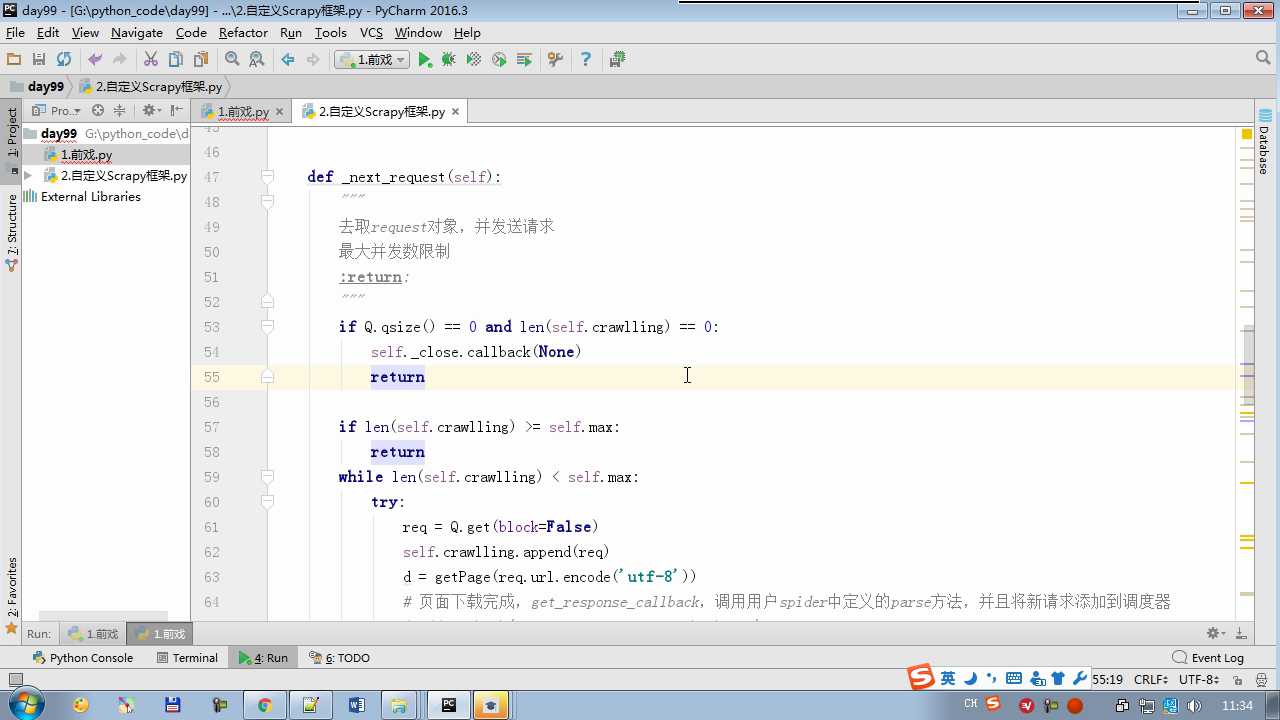Open the Event Log
This screenshot has width=1280, height=720.
pos(1208,658)
